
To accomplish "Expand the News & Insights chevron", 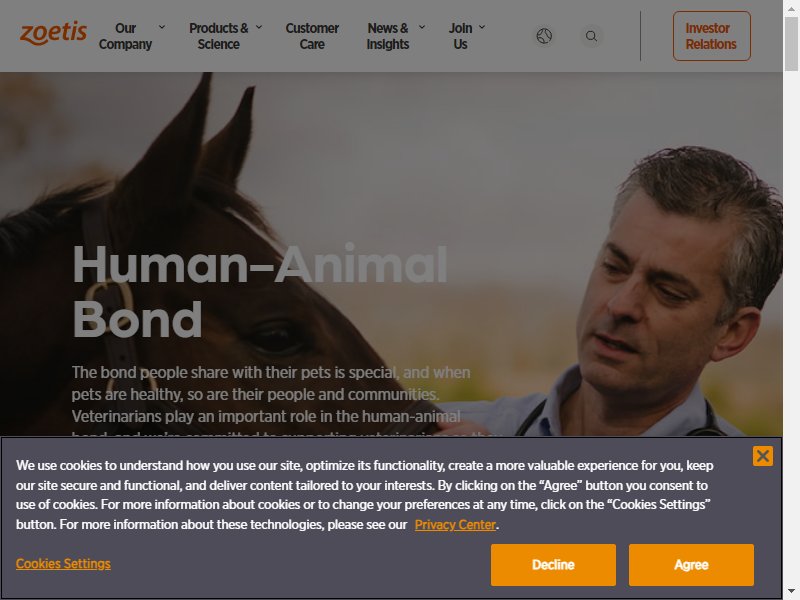I will (422, 27).
